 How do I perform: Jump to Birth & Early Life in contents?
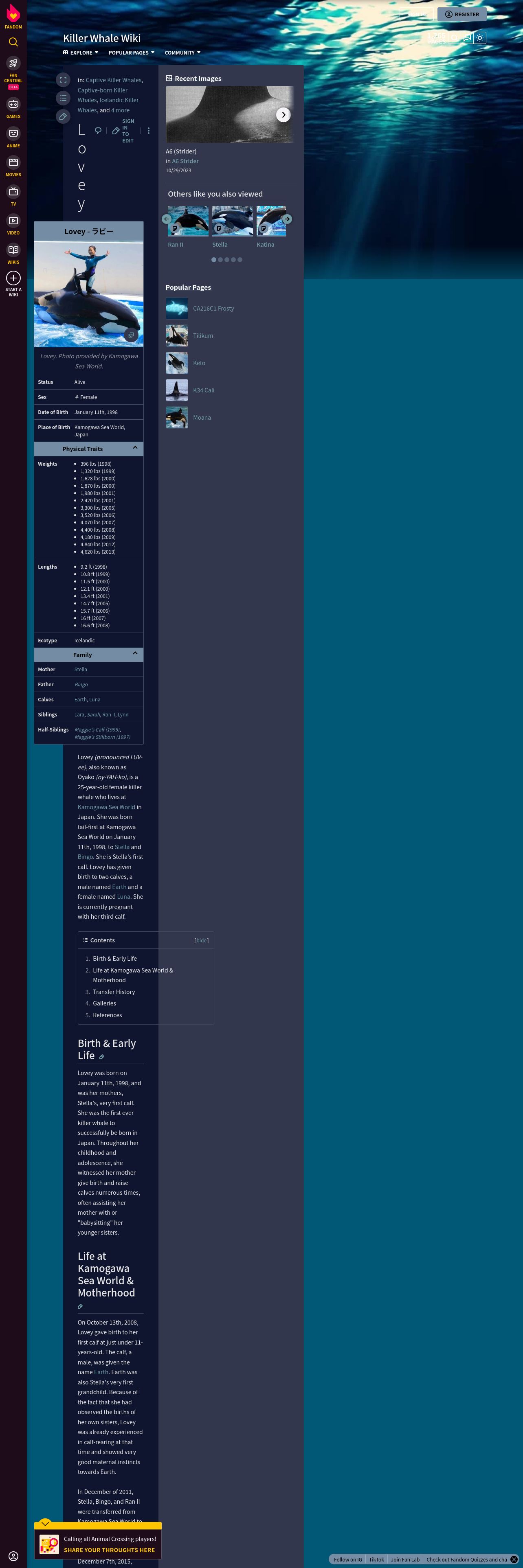[x=114, y=958]
